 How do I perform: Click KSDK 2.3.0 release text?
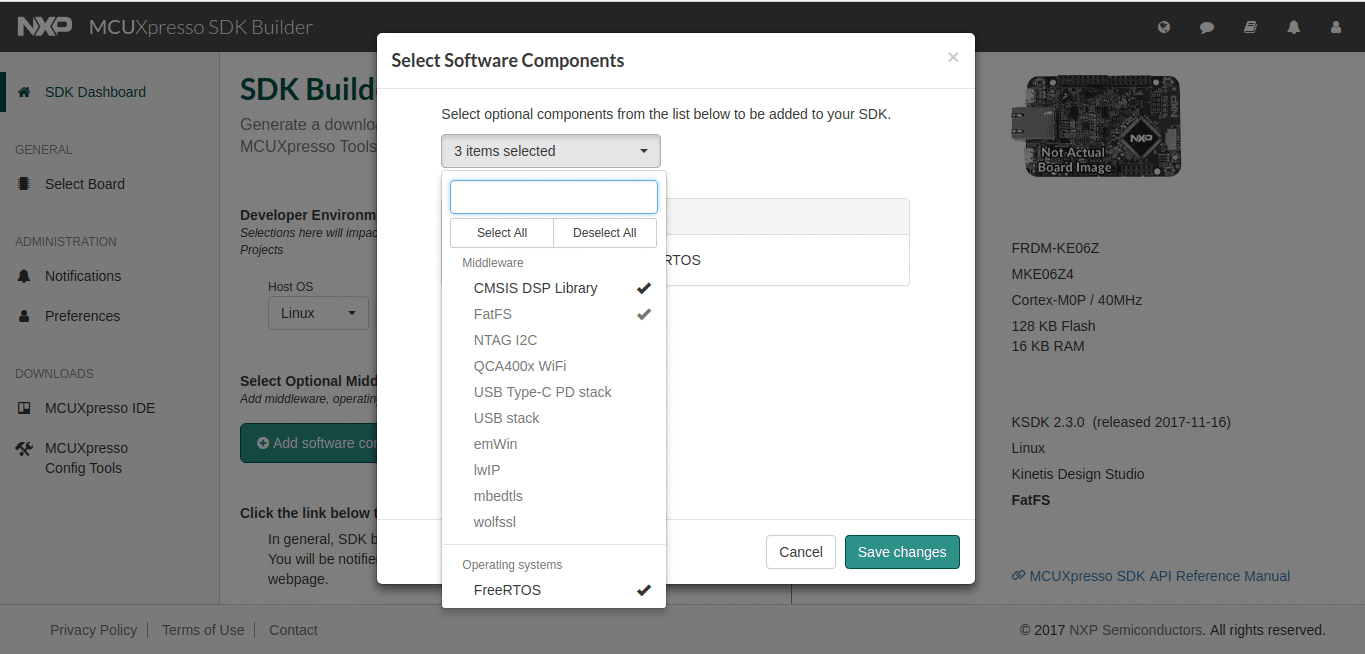coord(1121,422)
